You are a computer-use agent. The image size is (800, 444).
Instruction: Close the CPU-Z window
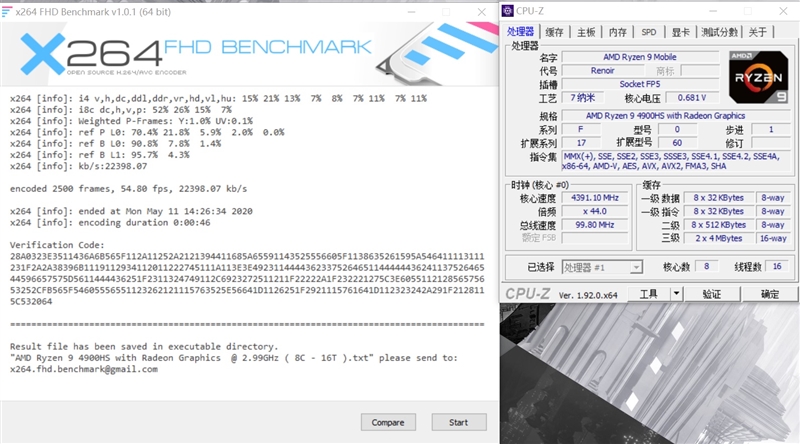click(783, 11)
